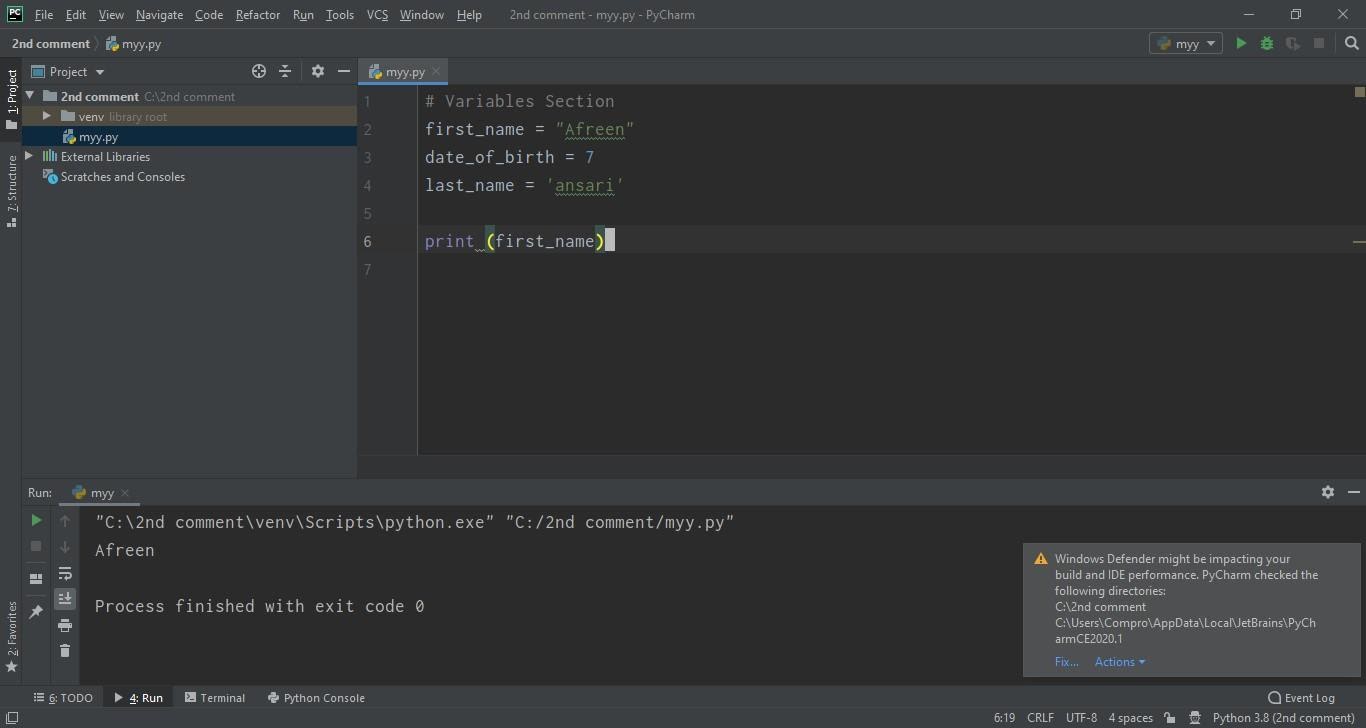
Task: Click myy.py breadcrumb in navigation bar
Action: [x=133, y=44]
